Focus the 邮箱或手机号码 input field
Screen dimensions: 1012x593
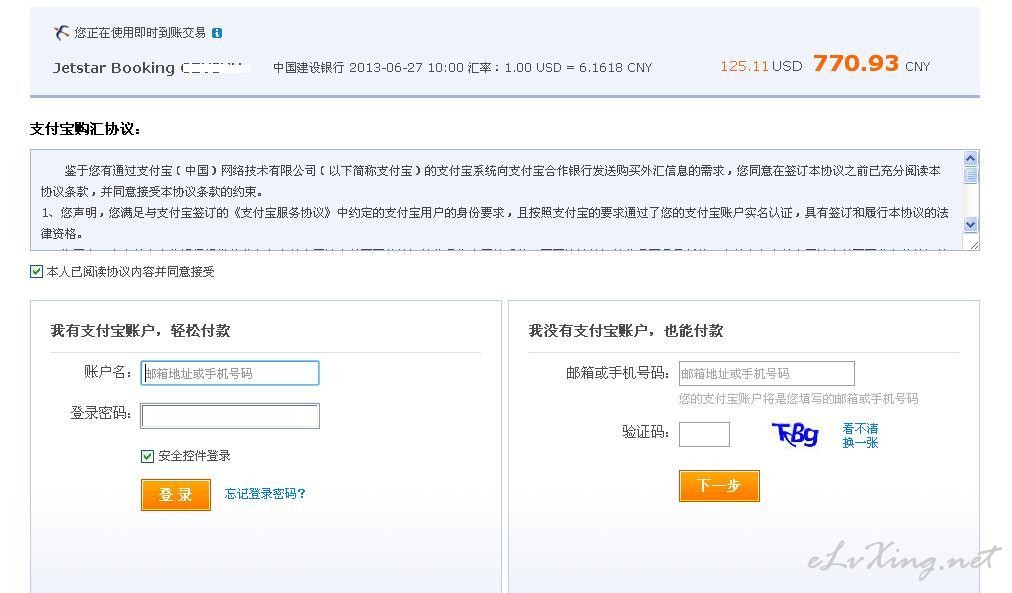pos(767,374)
